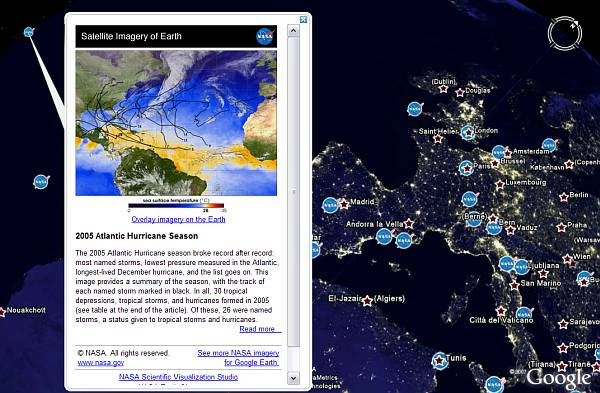Image resolution: width=600 pixels, height=393 pixels.
Task: Click the NASA logo in balloon header
Action: click(x=265, y=36)
